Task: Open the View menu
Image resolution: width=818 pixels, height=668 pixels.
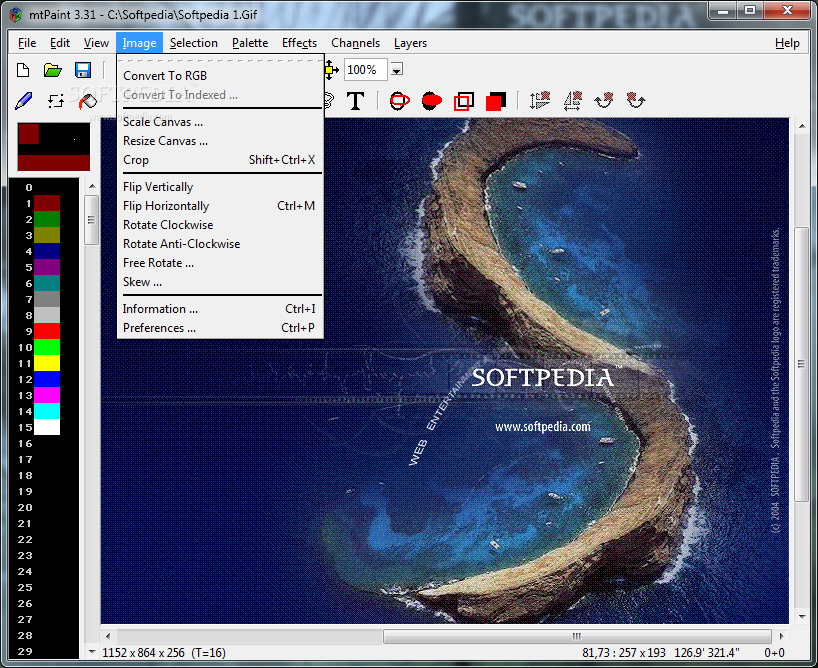Action: [97, 43]
